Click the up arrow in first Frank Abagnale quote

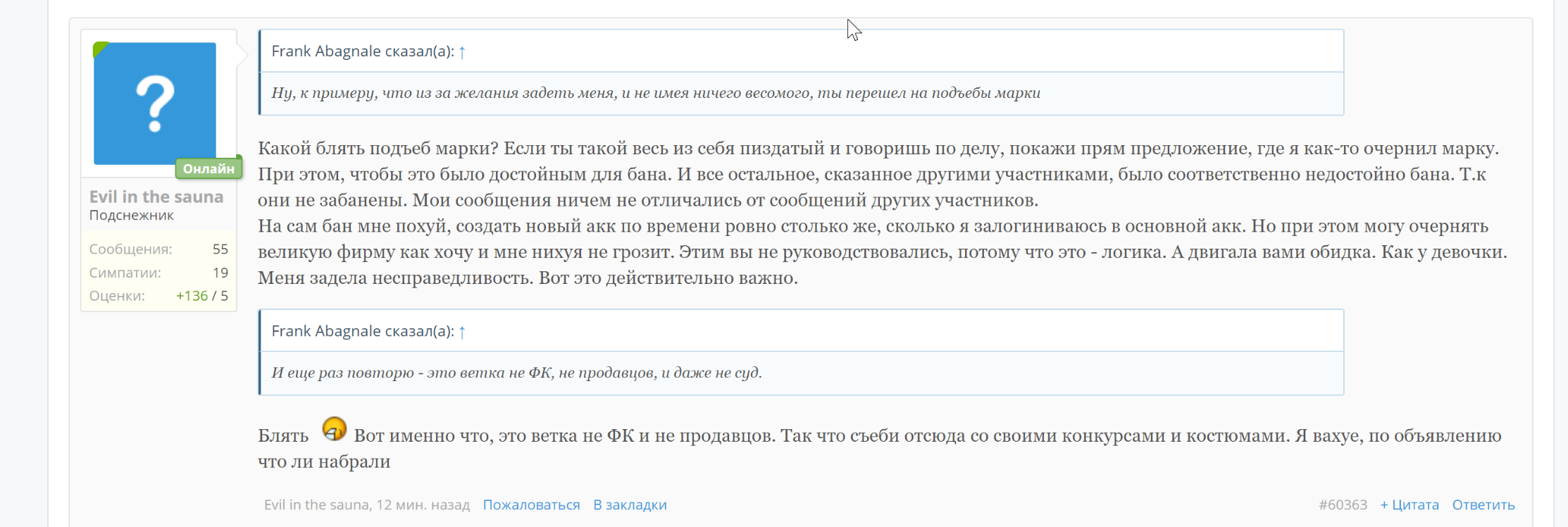pos(462,52)
